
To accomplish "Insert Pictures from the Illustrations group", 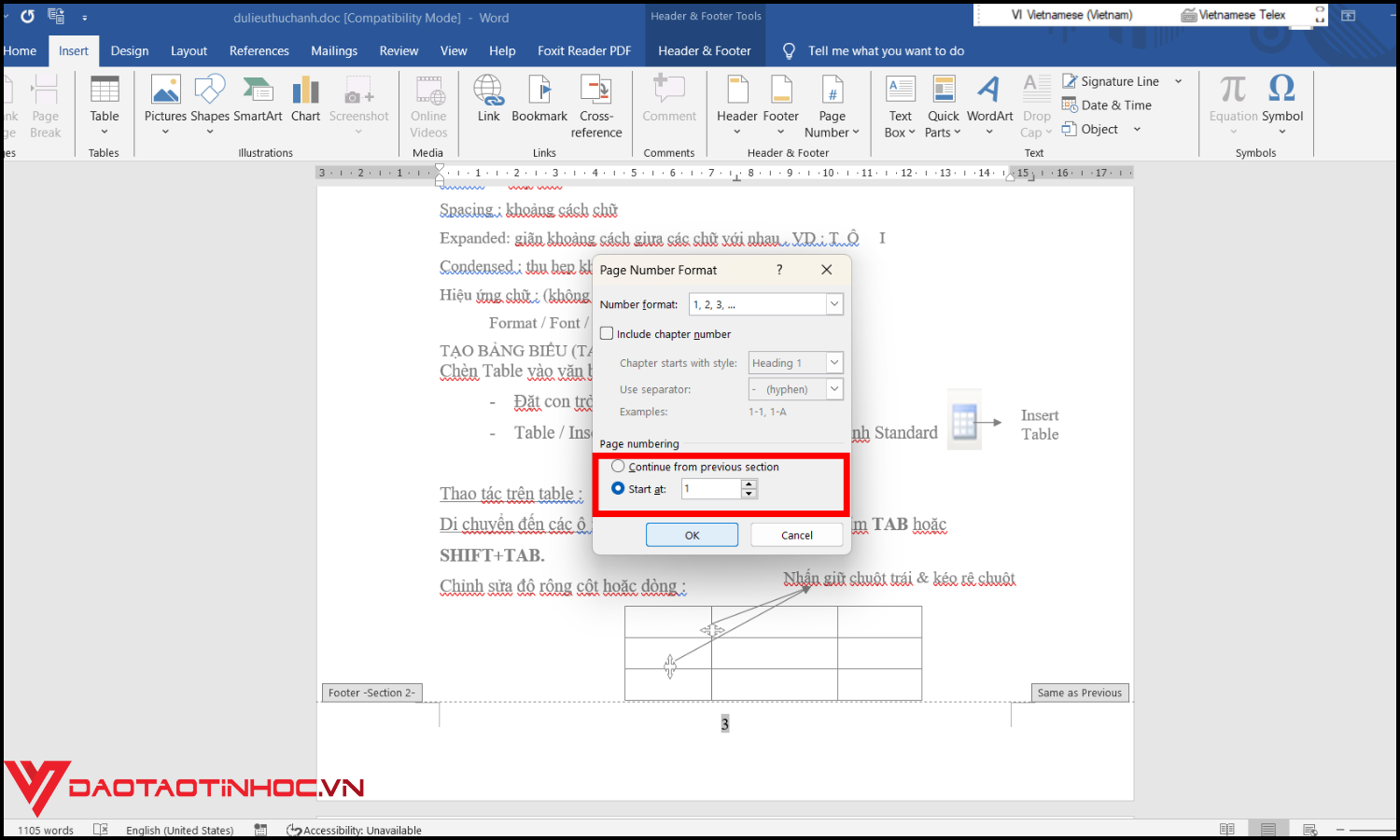I will click(x=165, y=105).
